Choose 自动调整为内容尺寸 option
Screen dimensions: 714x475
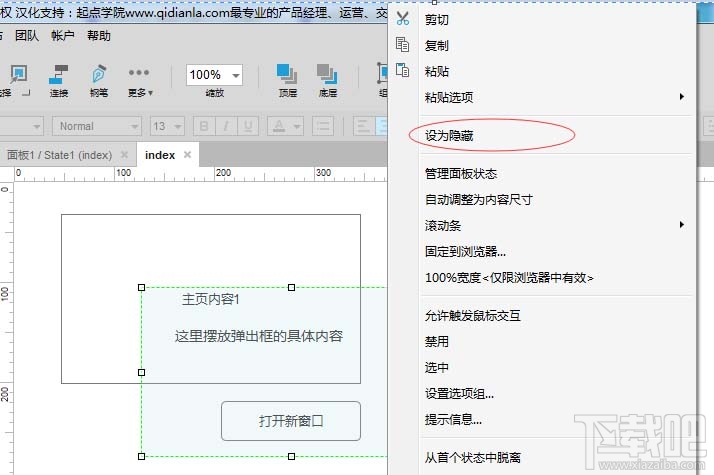click(x=479, y=199)
